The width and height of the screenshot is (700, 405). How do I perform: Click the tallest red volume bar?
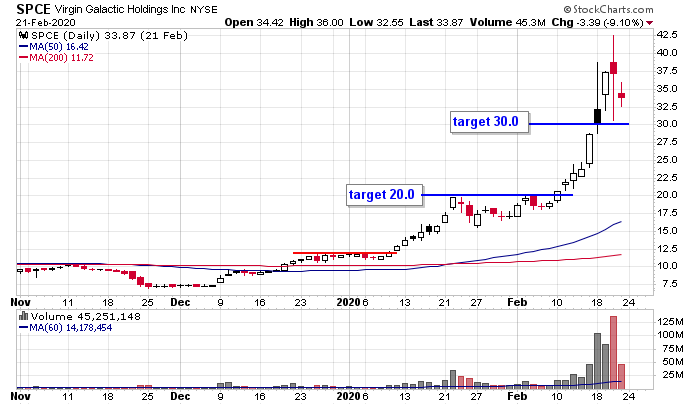click(x=613, y=352)
